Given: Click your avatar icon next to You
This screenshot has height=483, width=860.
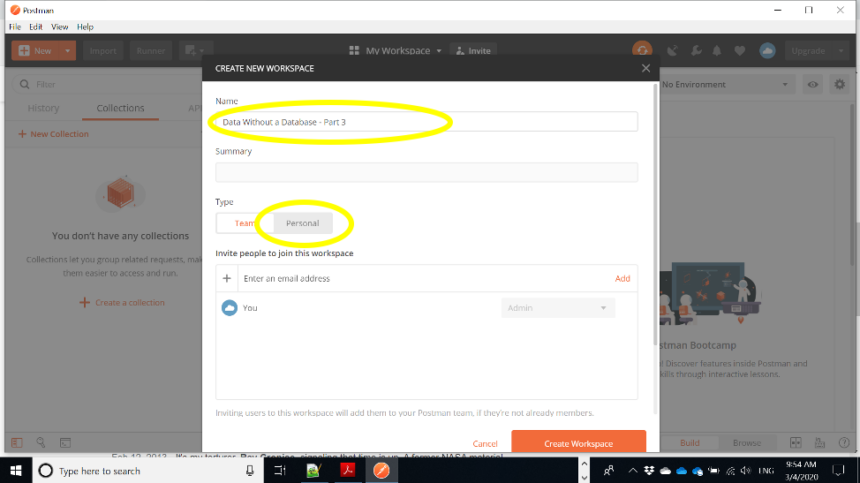Looking at the screenshot, I should (229, 308).
